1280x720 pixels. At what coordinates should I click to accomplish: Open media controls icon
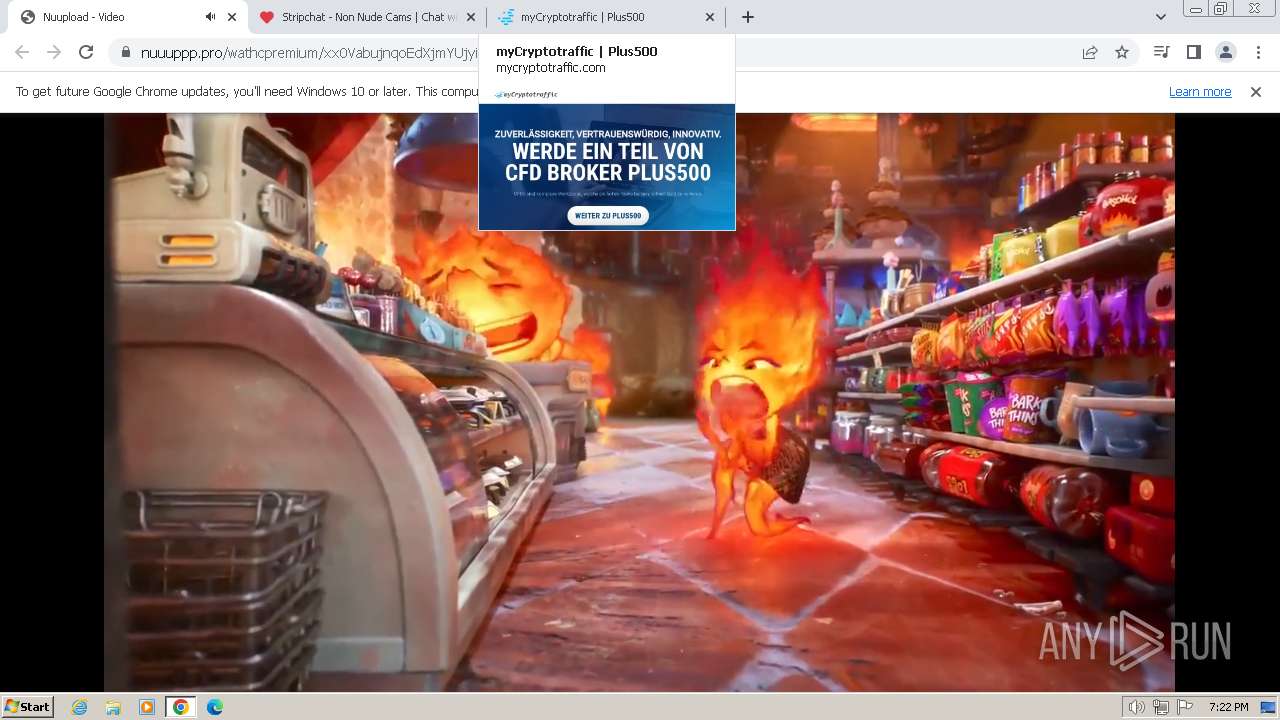[1161, 52]
